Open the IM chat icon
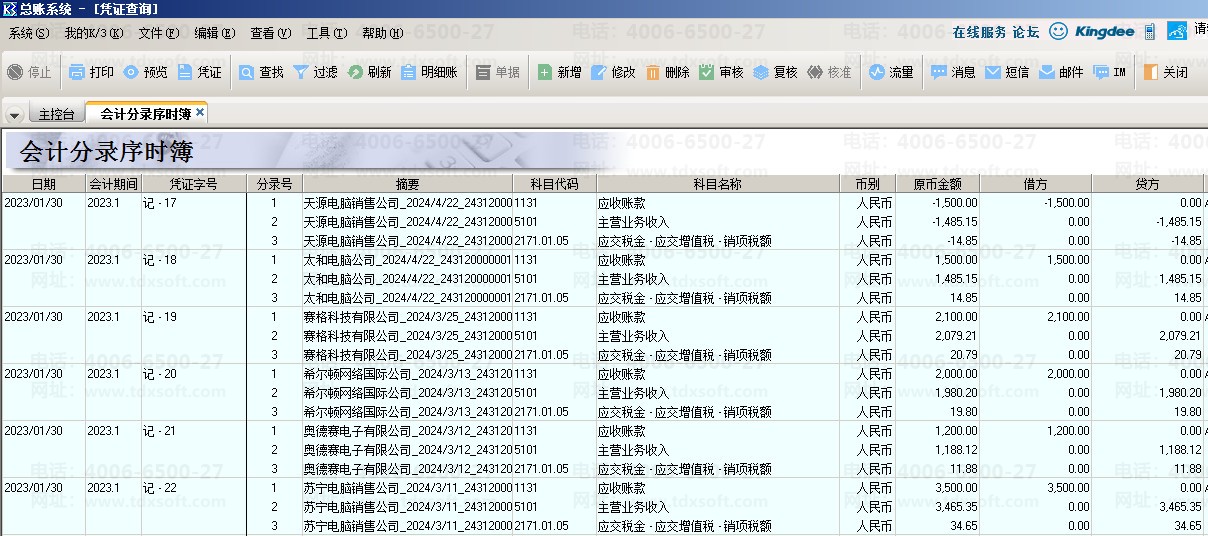Image resolution: width=1208 pixels, height=536 pixels. click(1101, 72)
